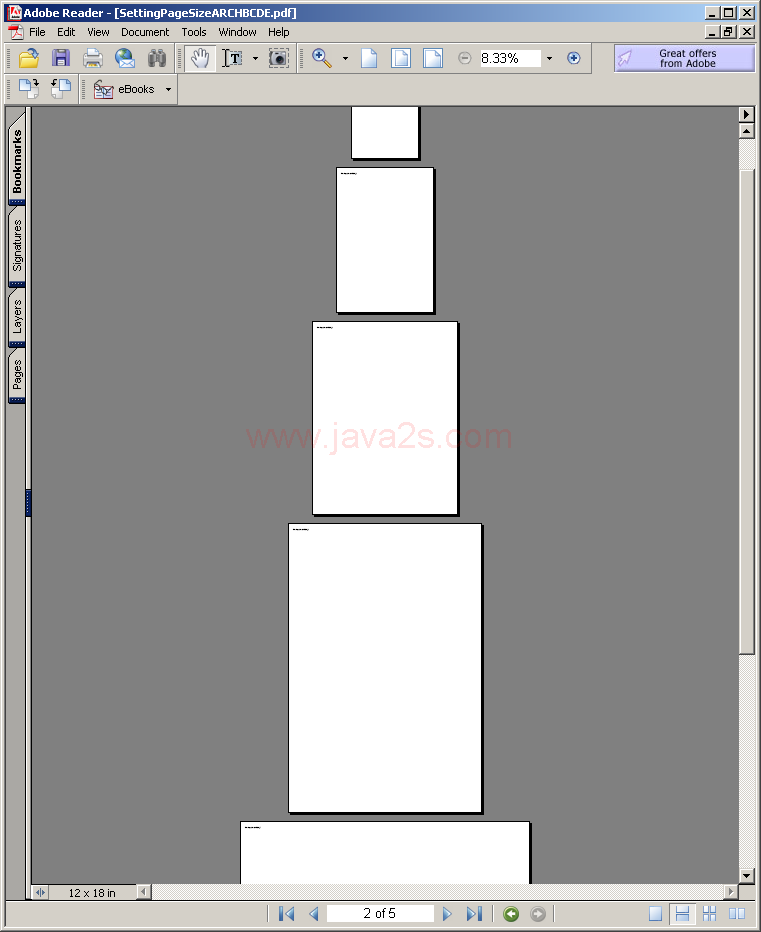Go to First Page button

pyautogui.click(x=287, y=914)
